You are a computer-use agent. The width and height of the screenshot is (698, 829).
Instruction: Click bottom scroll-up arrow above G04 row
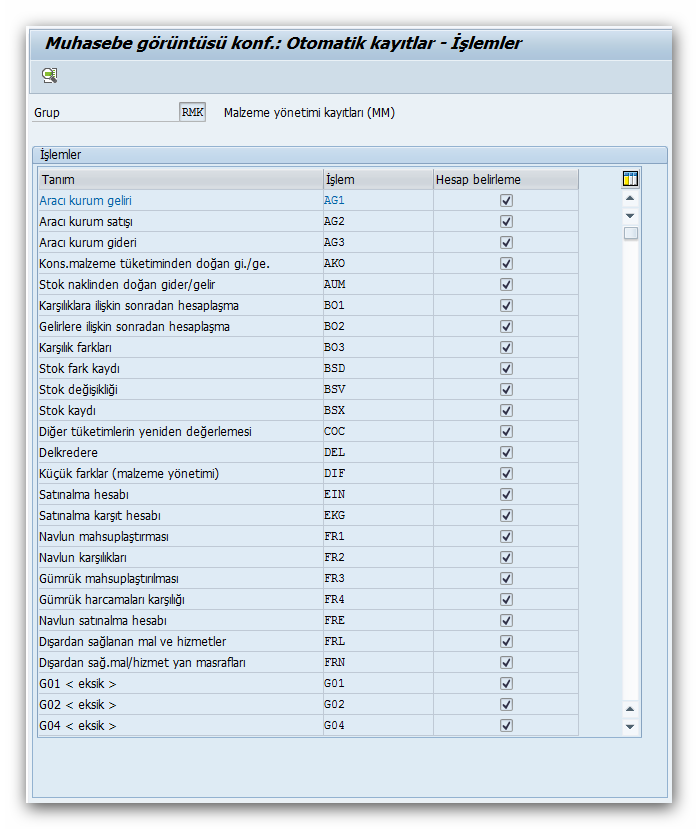630,709
